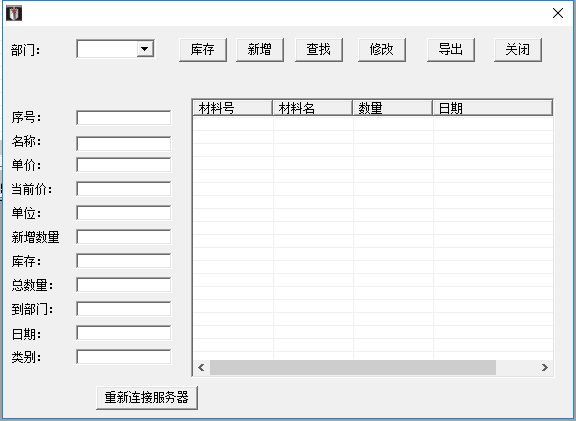
Task: Click the 单价 input field
Action: [x=123, y=165]
